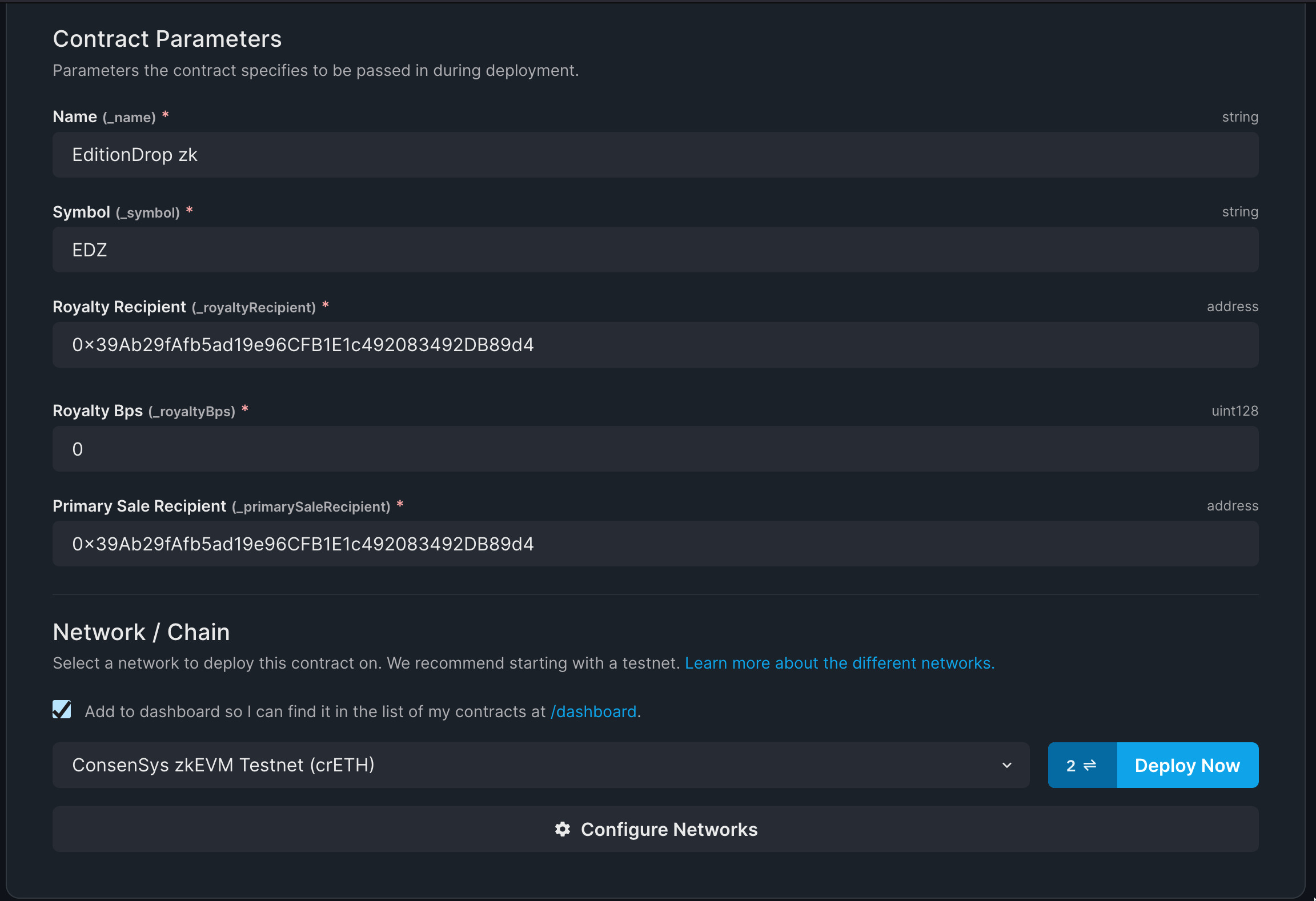The image size is (1316, 901).
Task: Click the Symbol field showing 'EDZ'
Action: (655, 249)
